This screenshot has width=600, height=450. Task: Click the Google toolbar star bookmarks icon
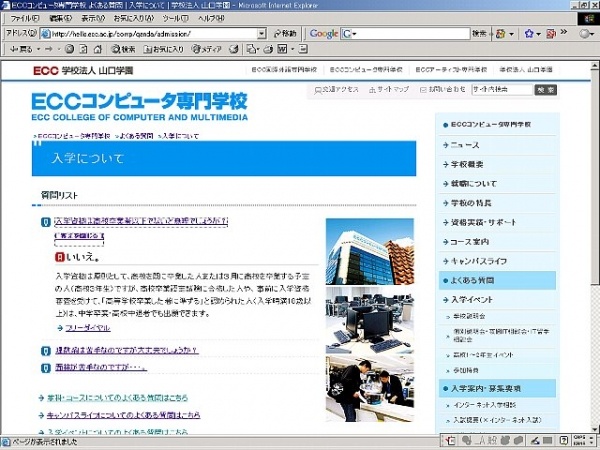(x=529, y=34)
